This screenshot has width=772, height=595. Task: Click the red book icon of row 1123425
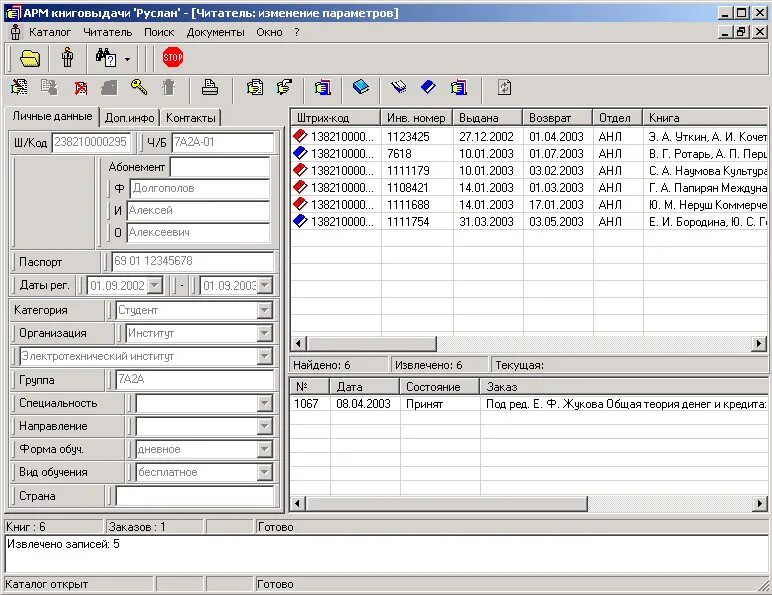(300, 136)
